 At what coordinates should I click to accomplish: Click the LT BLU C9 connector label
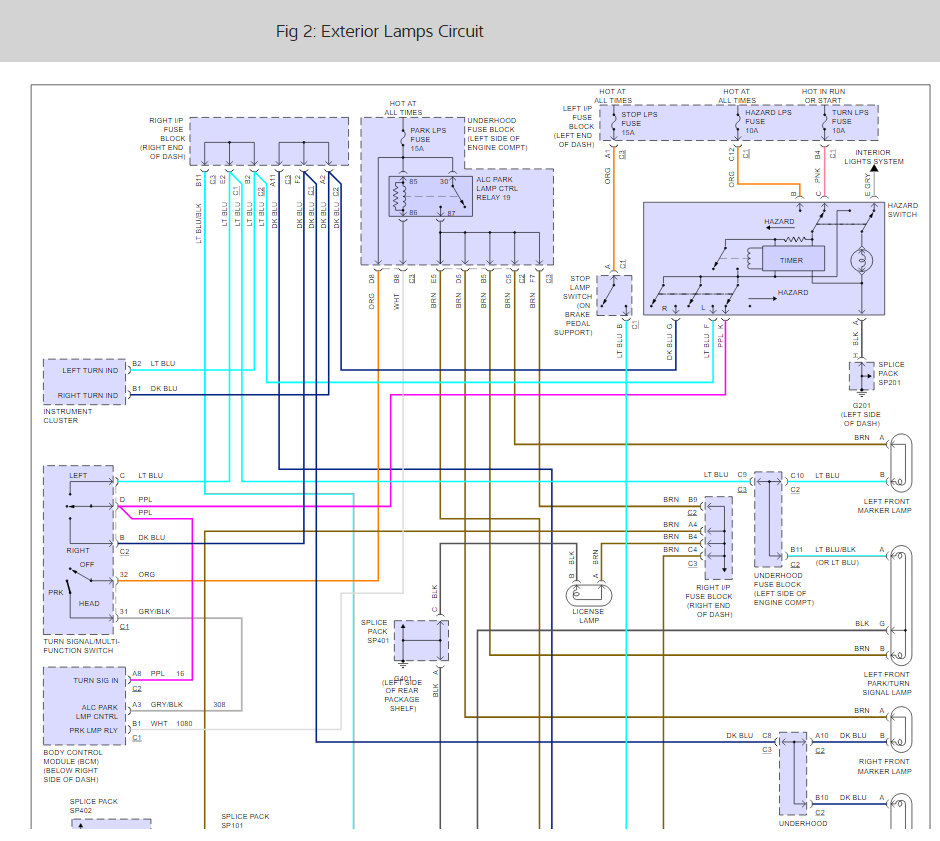pyautogui.click(x=725, y=475)
